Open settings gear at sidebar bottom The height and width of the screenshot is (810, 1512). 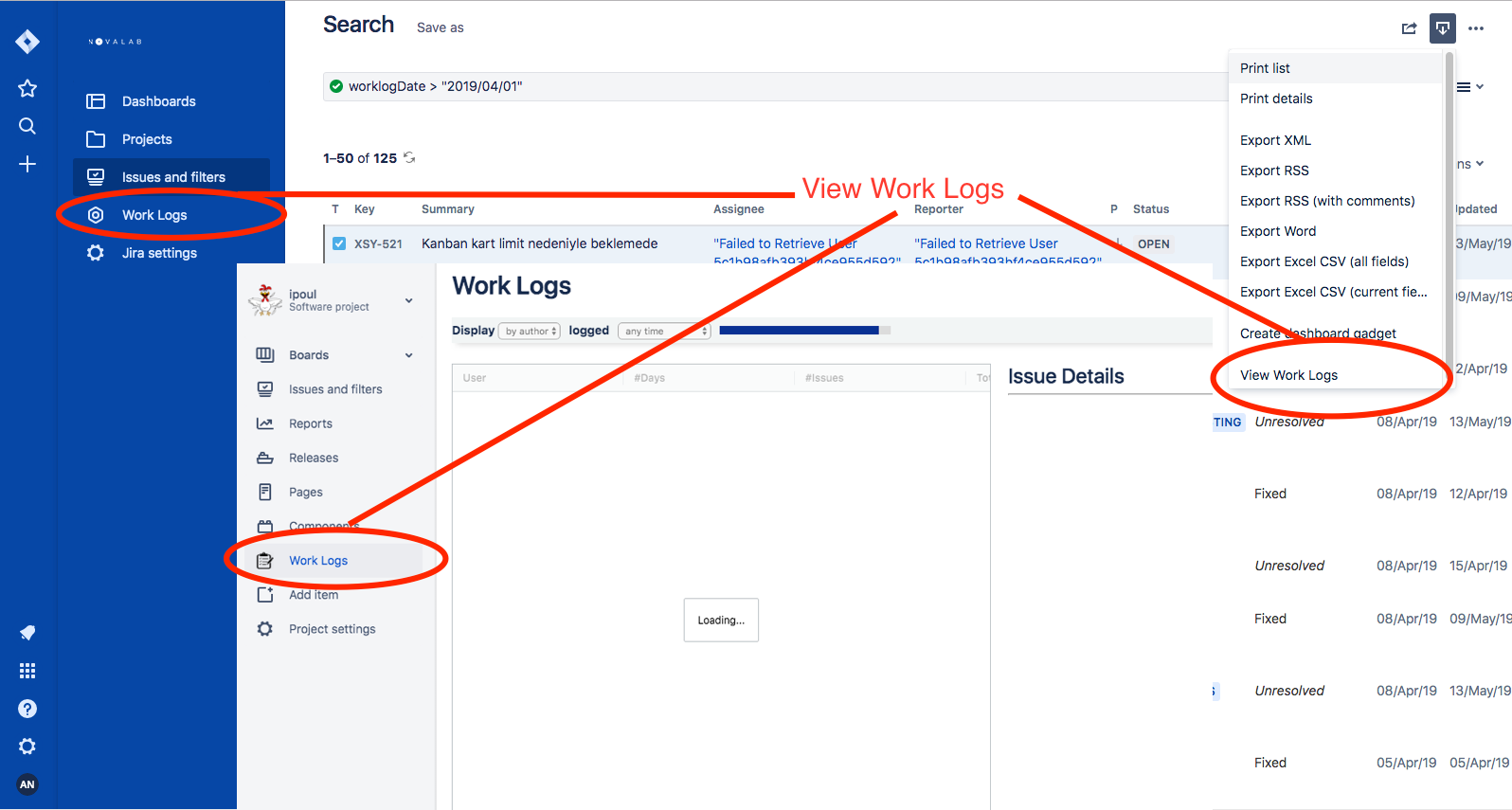27,747
